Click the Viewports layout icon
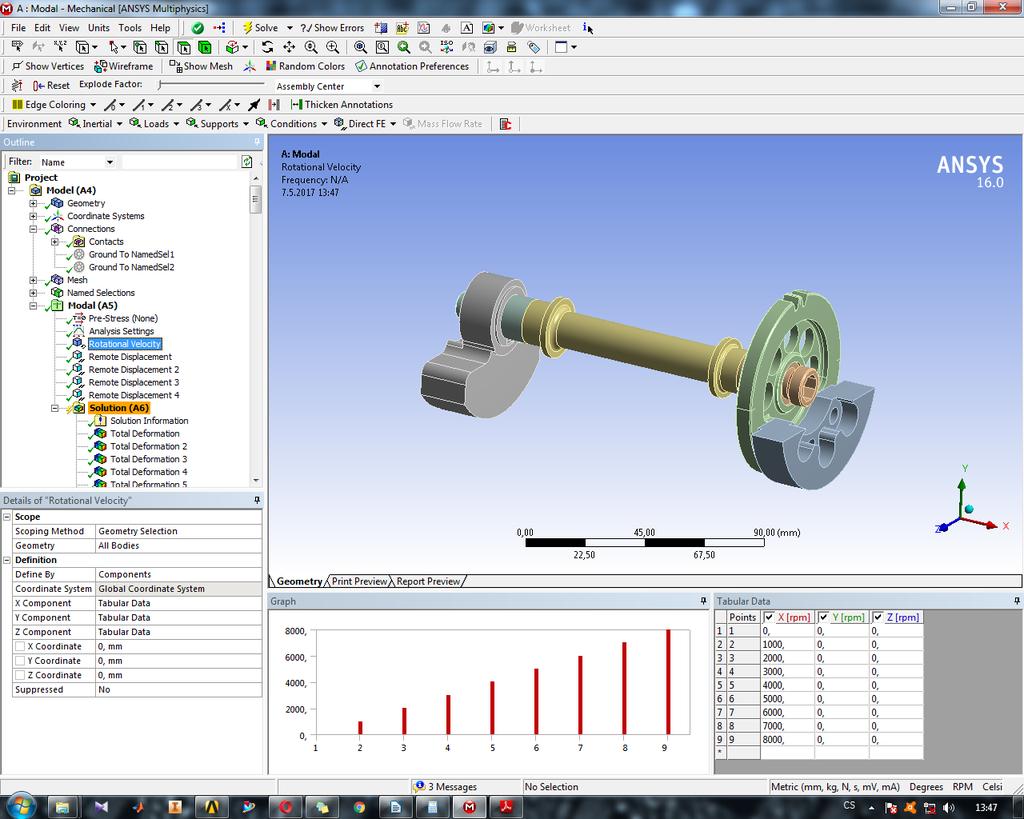The image size is (1024, 819). pos(561,47)
